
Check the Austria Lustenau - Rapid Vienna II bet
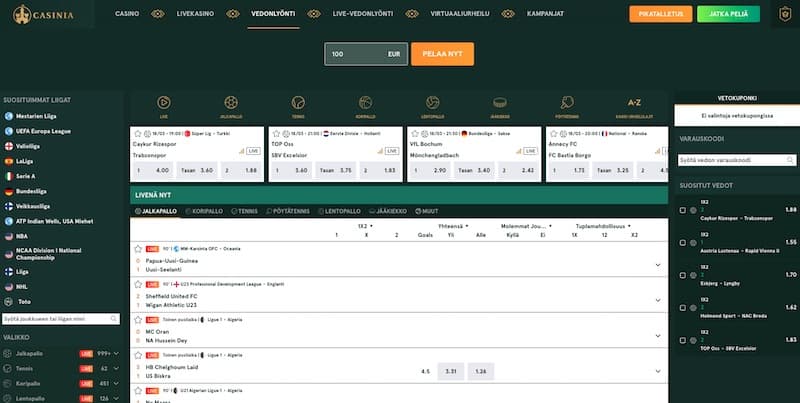[683, 243]
